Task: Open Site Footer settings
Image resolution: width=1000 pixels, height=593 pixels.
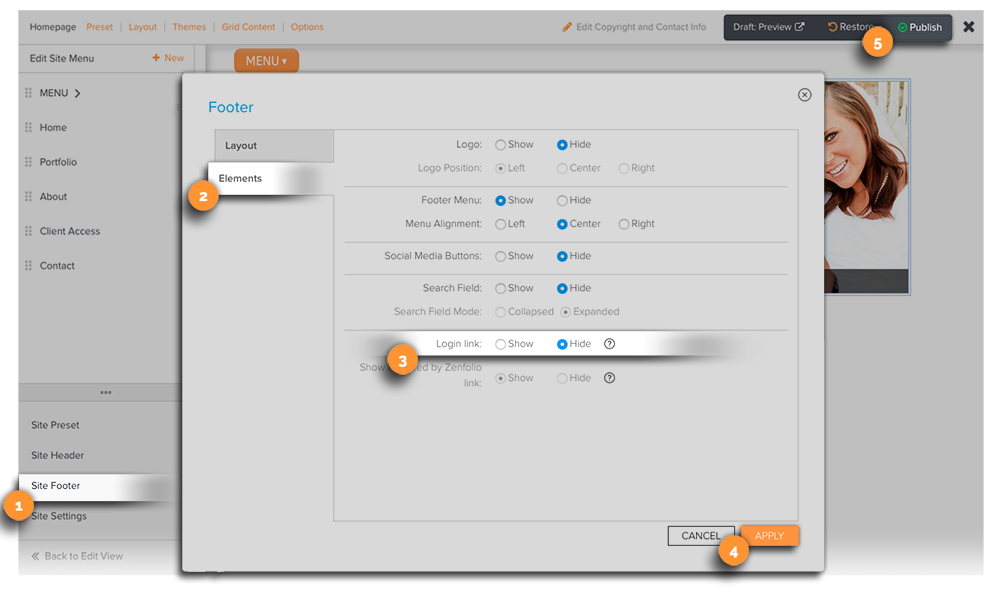Action: tap(55, 485)
